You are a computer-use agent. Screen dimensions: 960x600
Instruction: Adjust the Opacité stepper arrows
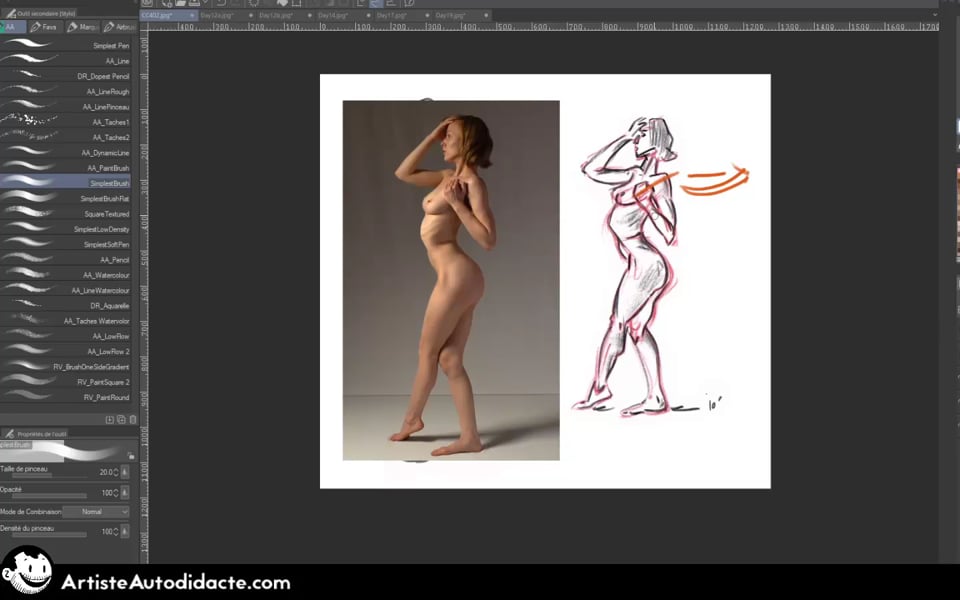point(116,493)
